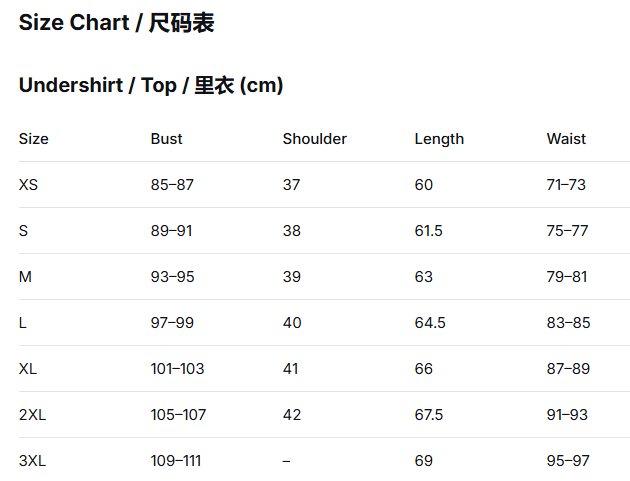Click the length value 61.5
Viewport: 630px width, 481px height.
[428, 231]
